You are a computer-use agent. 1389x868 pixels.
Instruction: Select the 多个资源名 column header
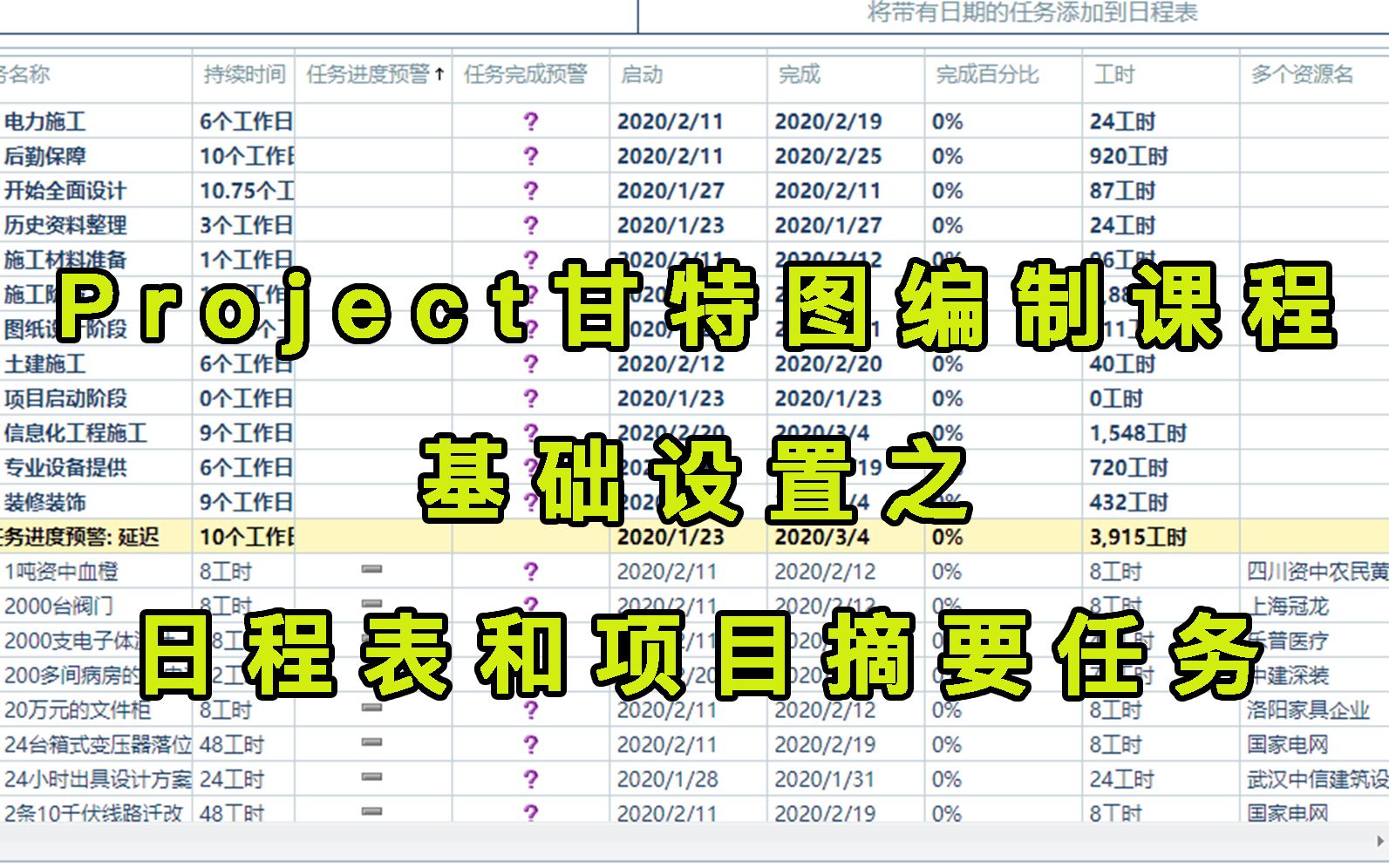pyautogui.click(x=1315, y=75)
